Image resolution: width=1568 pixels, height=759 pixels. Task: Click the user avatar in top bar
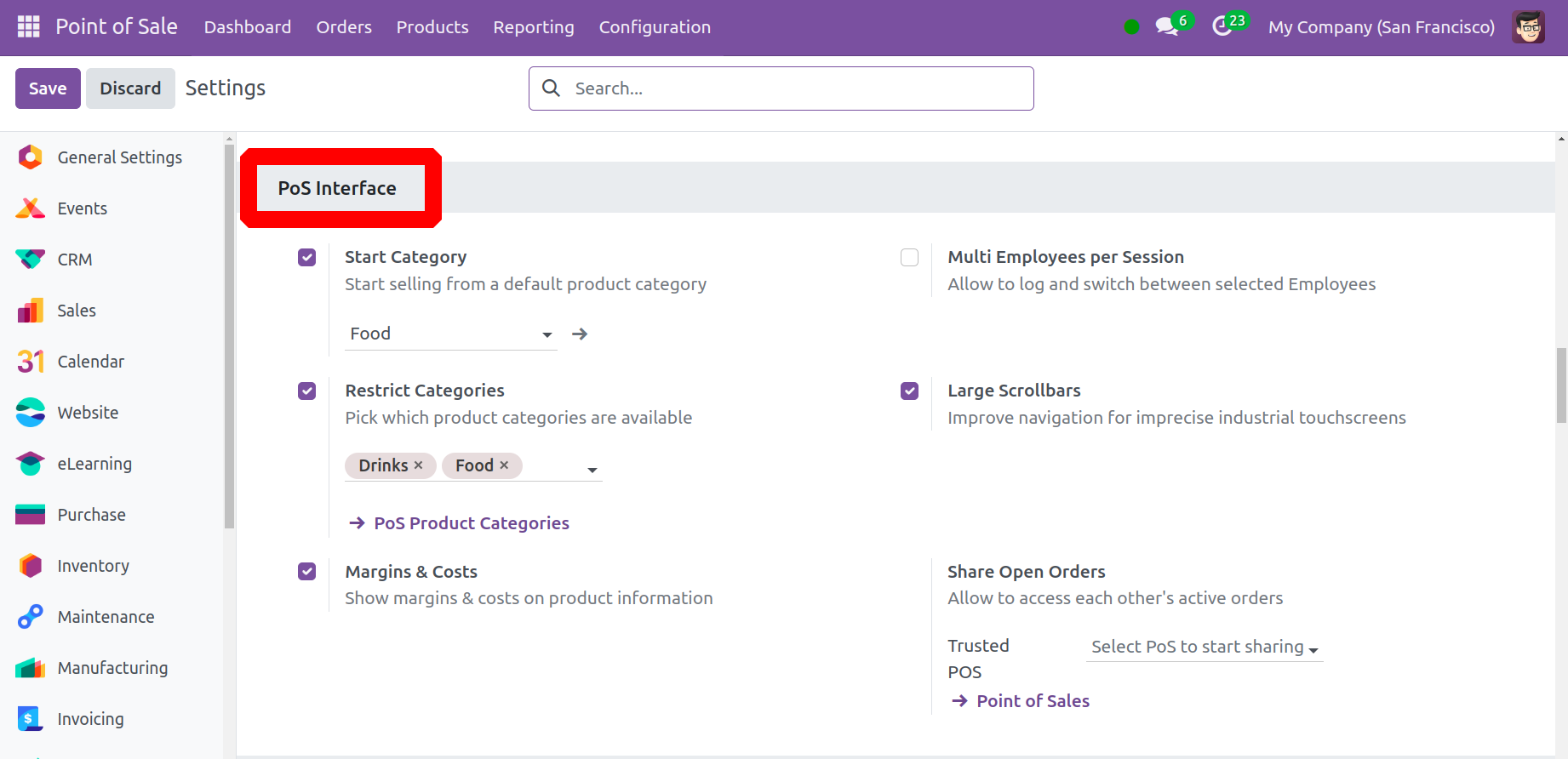1528,27
